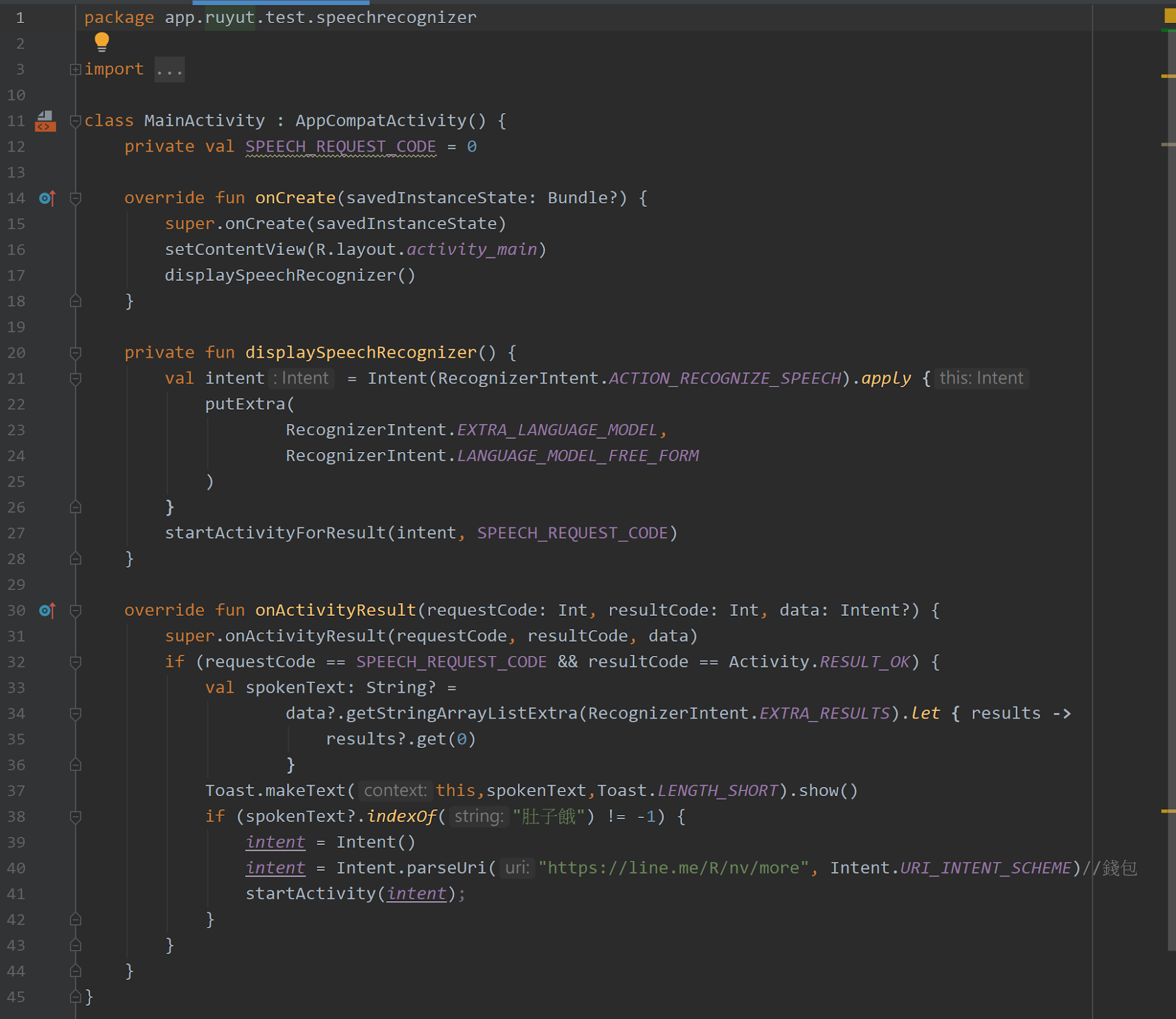Collapse the onActivityResult function block

pos(75,610)
